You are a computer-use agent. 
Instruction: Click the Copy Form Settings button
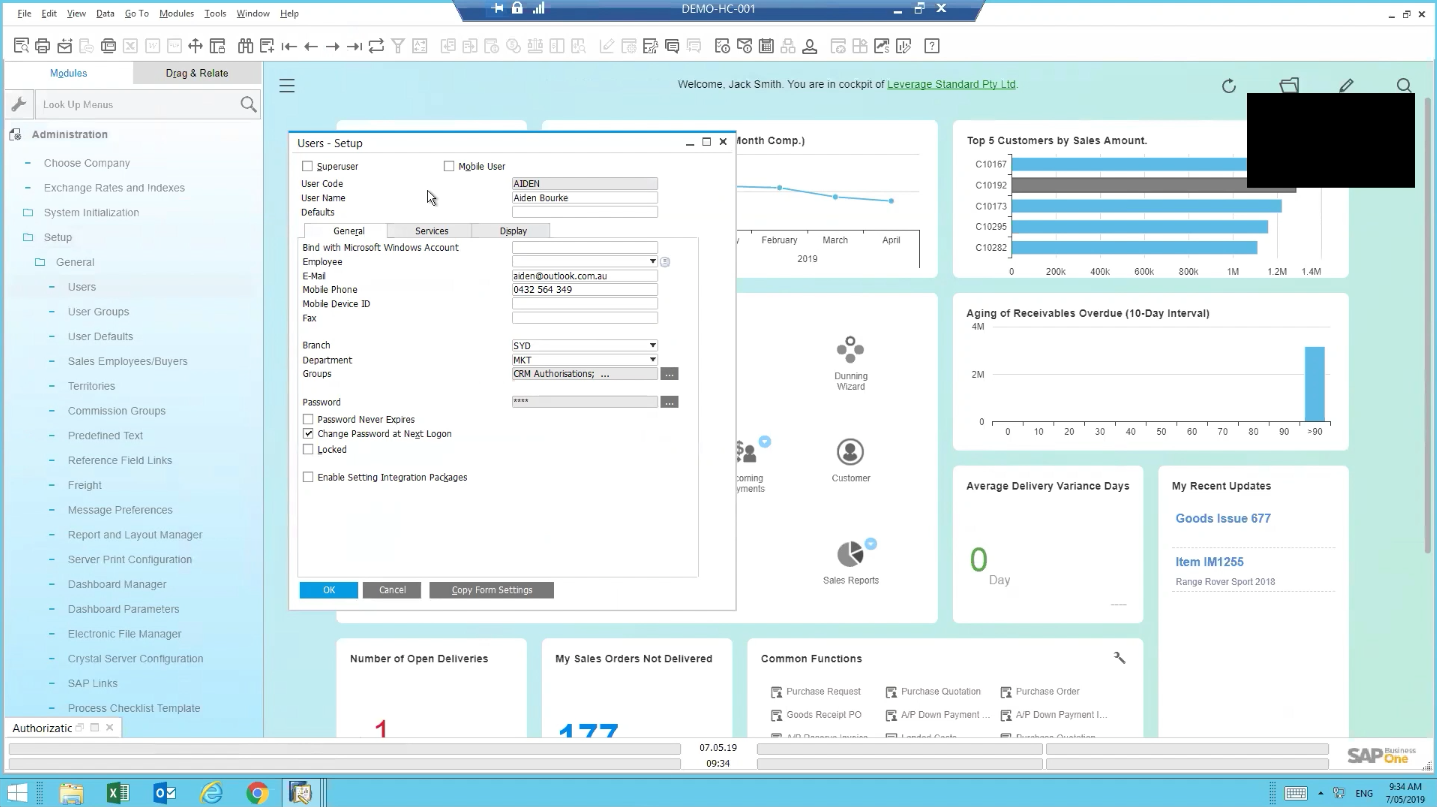click(x=491, y=590)
